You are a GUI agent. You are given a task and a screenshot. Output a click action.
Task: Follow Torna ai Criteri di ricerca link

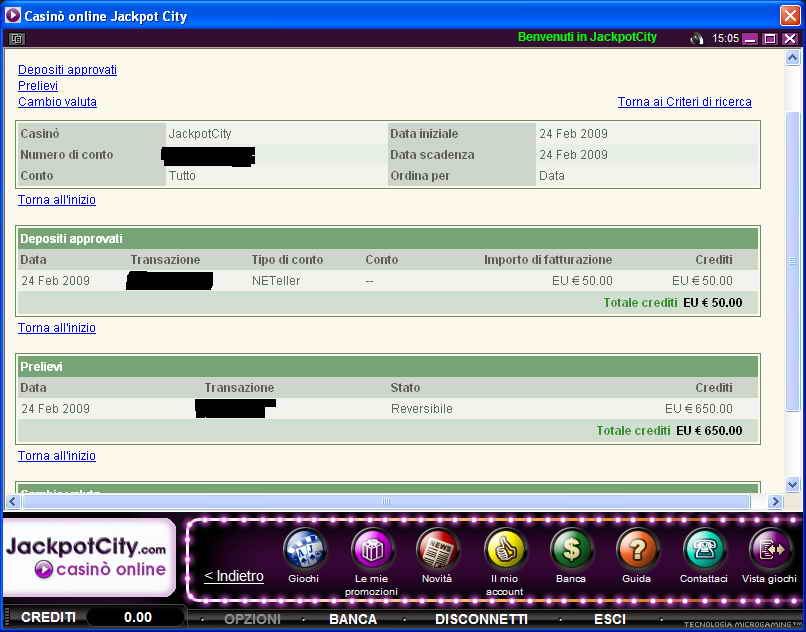point(685,102)
